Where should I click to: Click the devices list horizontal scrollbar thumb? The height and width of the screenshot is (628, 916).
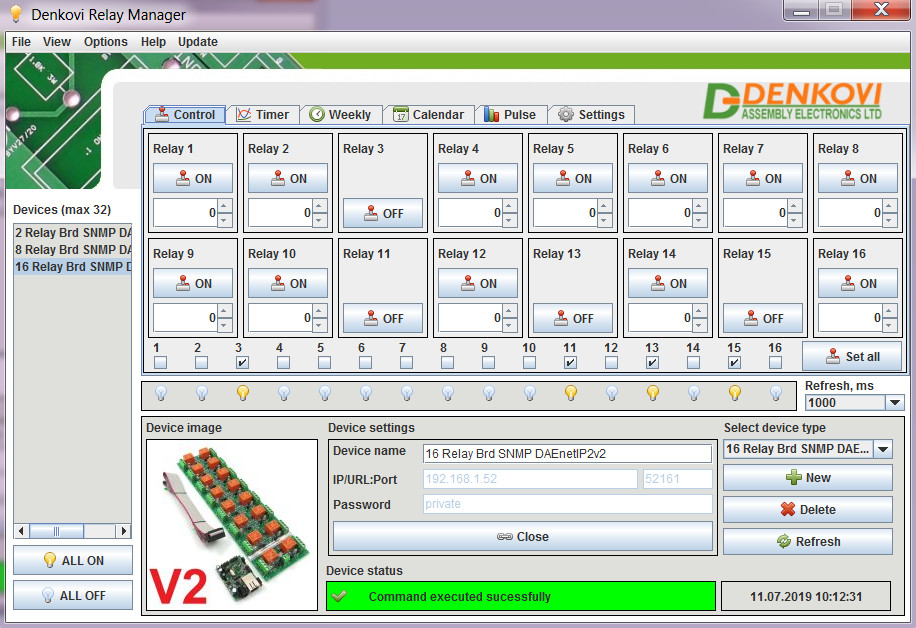coord(57,531)
